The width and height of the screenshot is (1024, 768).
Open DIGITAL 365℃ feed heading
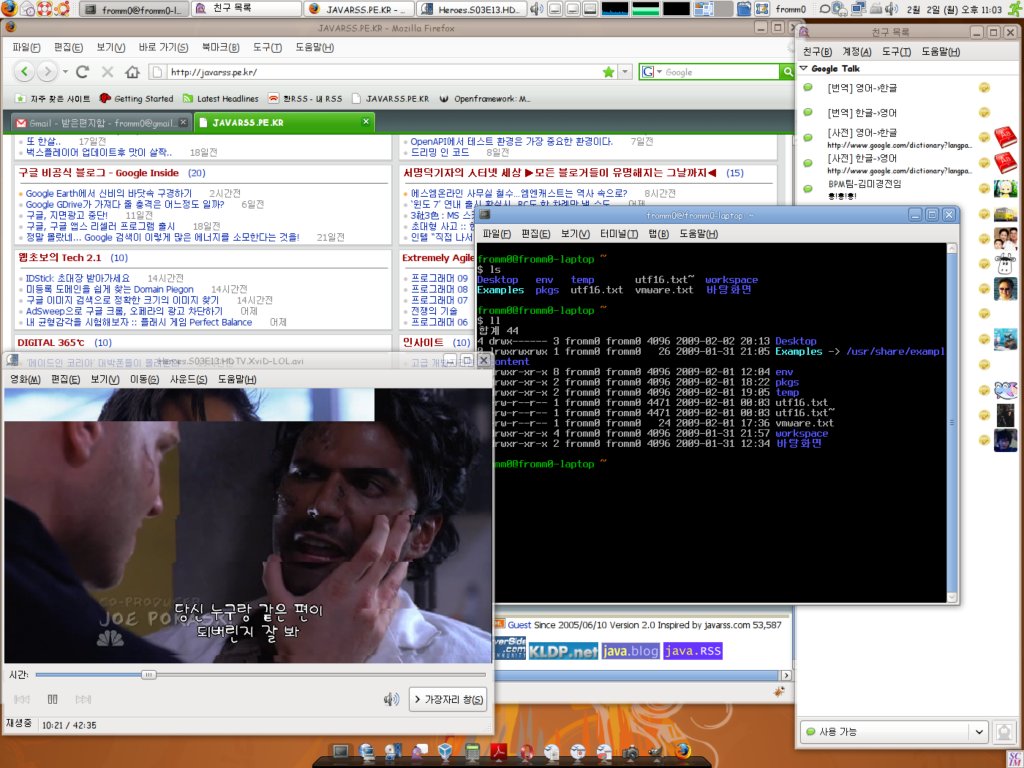[x=51, y=343]
